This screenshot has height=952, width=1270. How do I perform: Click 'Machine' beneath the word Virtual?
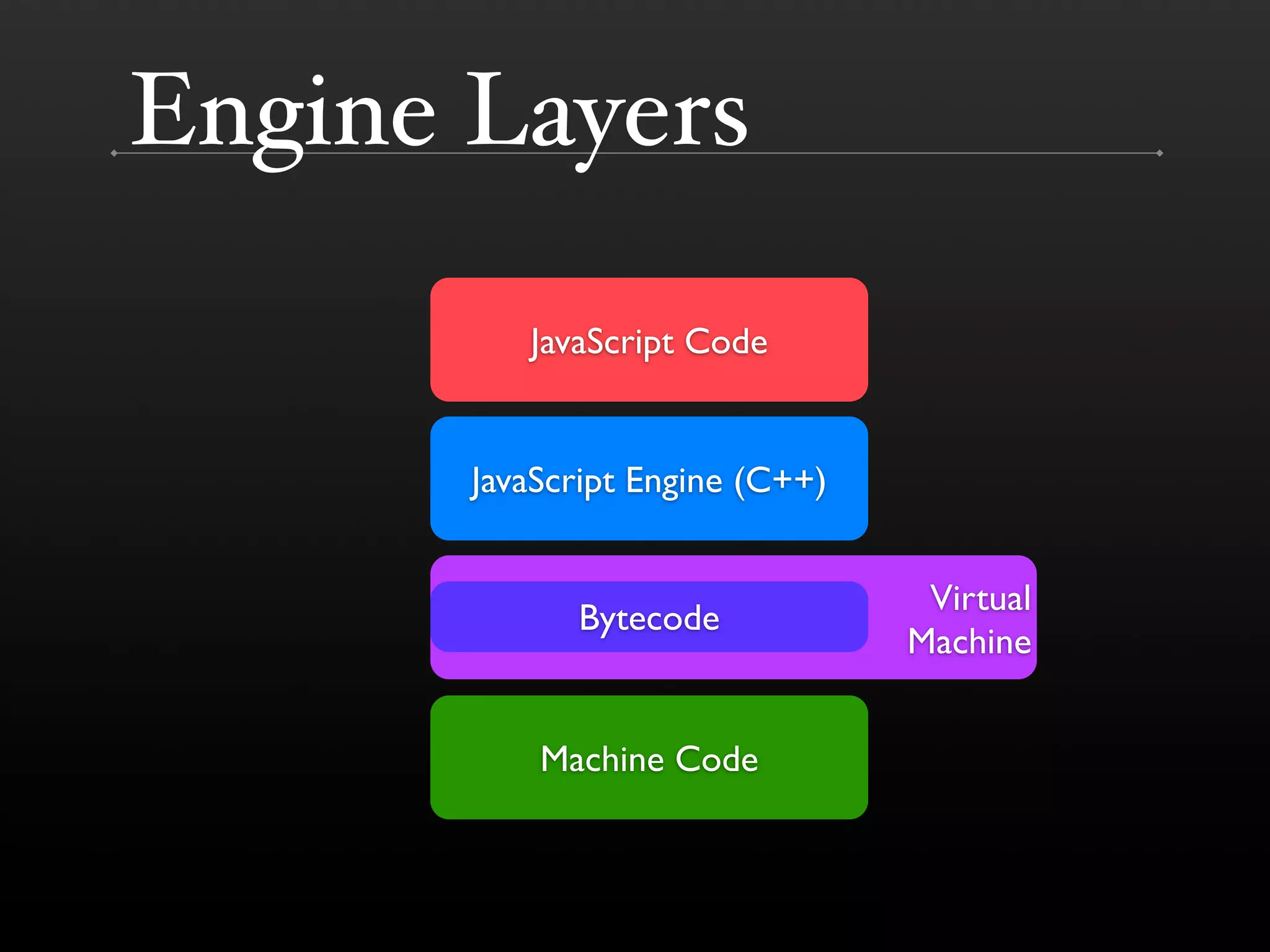click(969, 641)
